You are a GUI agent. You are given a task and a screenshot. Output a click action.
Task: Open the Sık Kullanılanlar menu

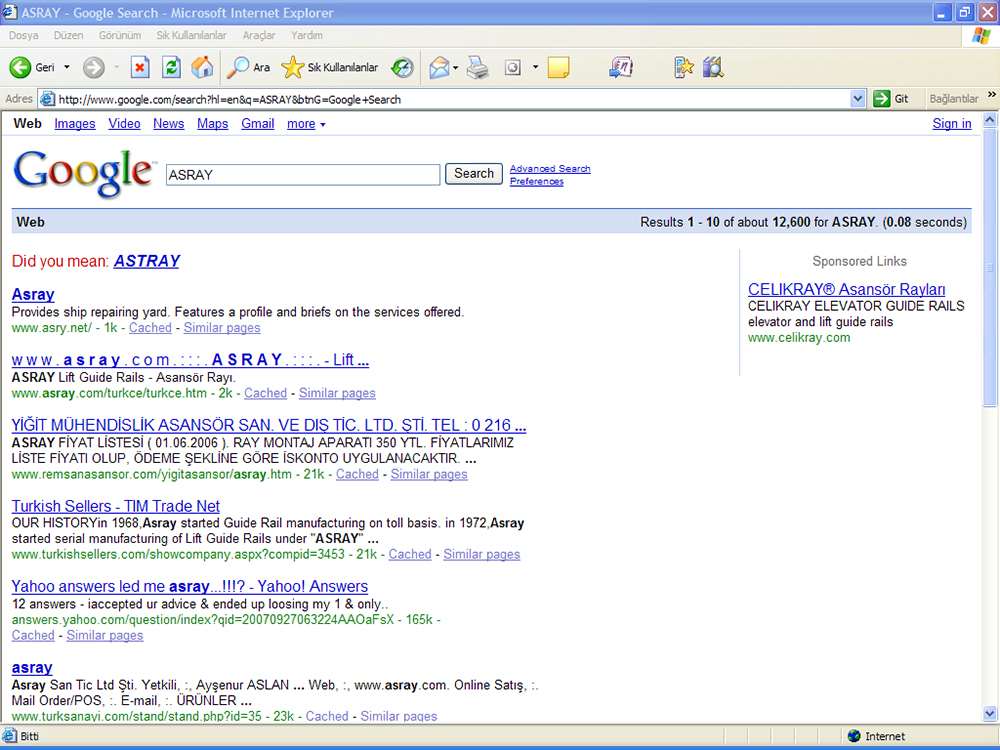[191, 35]
